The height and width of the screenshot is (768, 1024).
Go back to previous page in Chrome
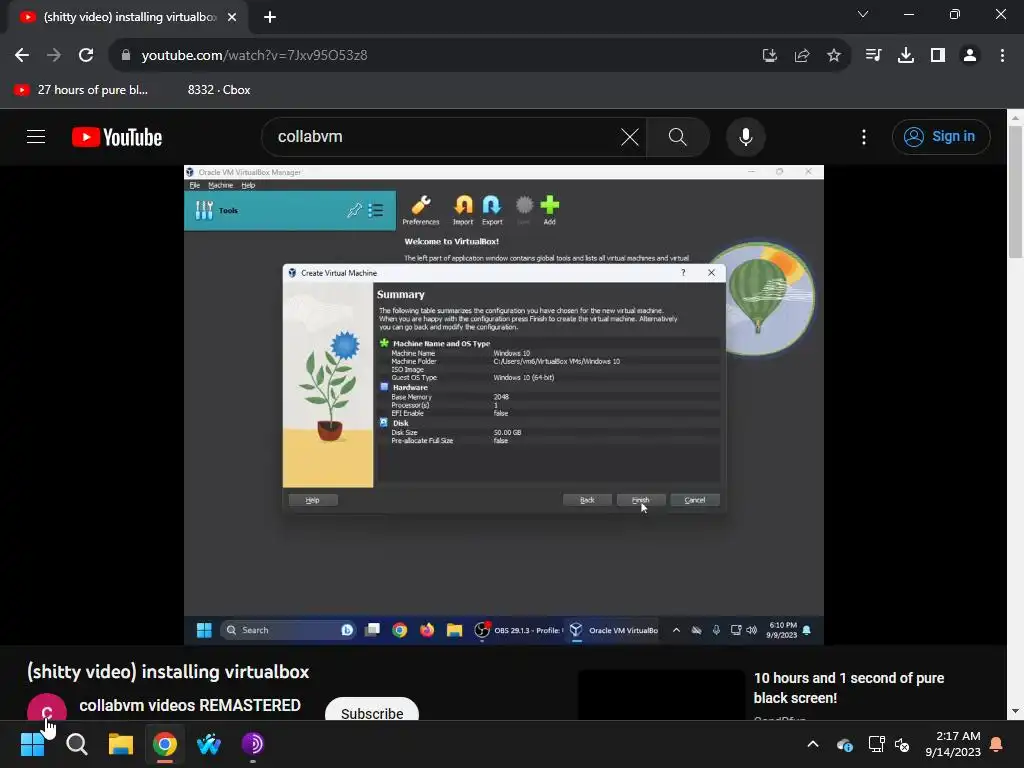point(22,56)
